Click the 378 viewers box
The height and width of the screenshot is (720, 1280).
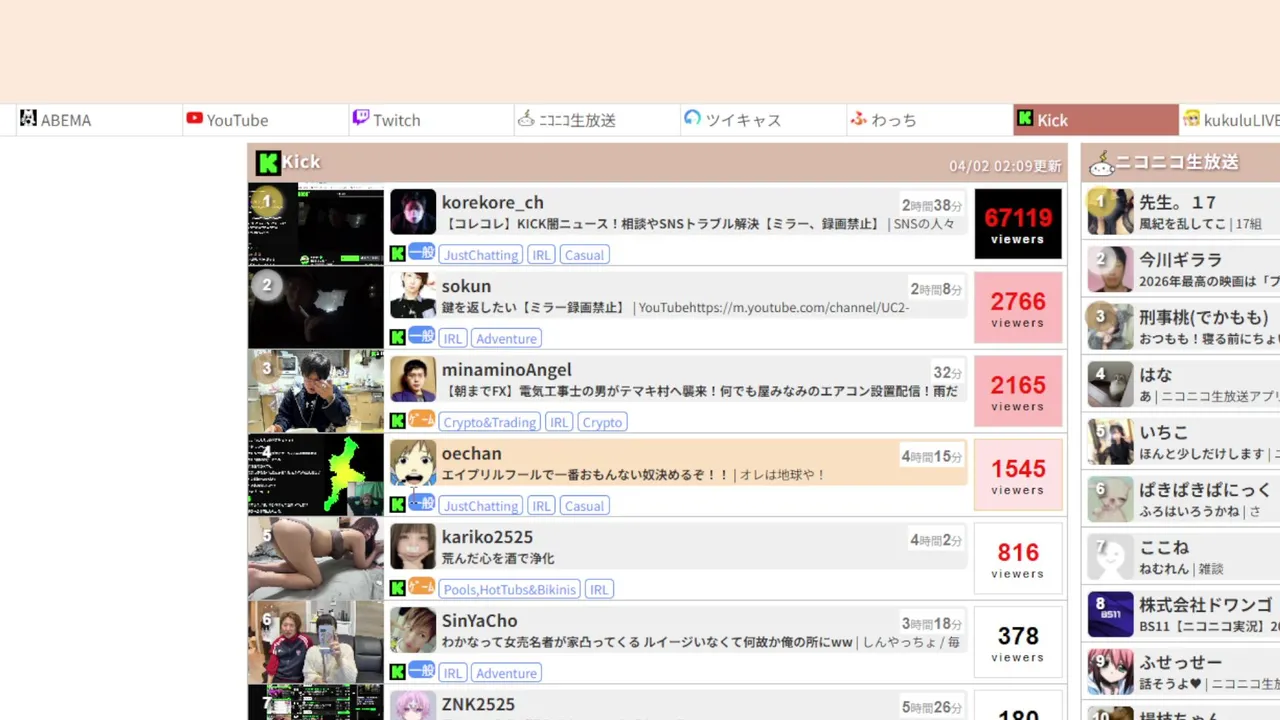(1018, 642)
